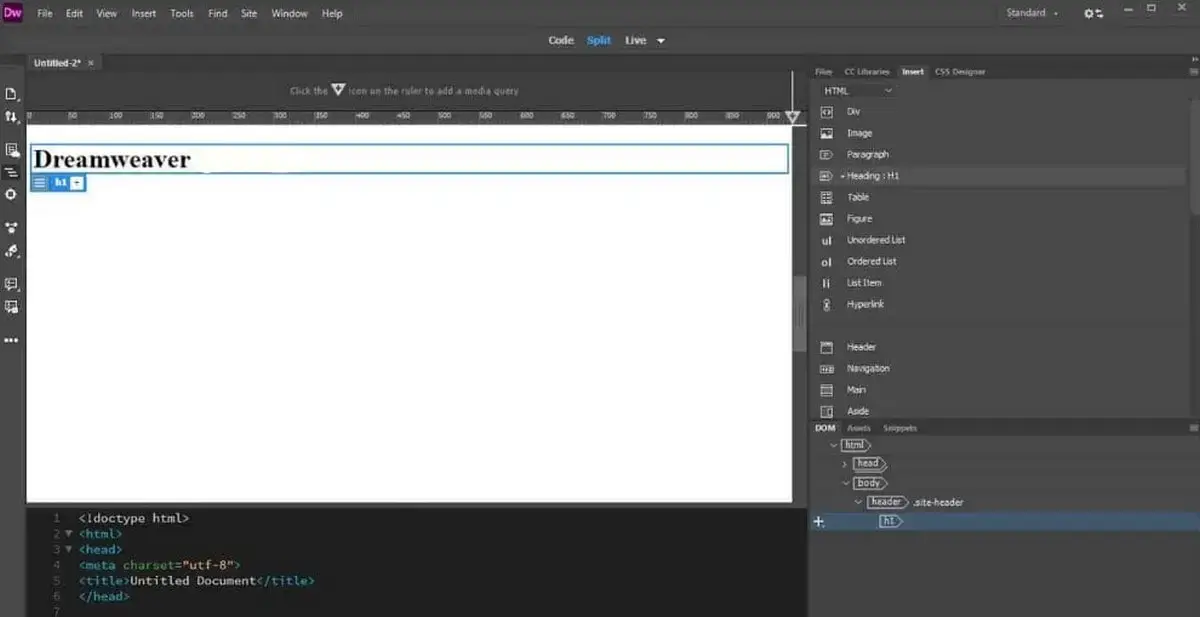Click the Navigation insert icon
1200x617 pixels.
826,369
